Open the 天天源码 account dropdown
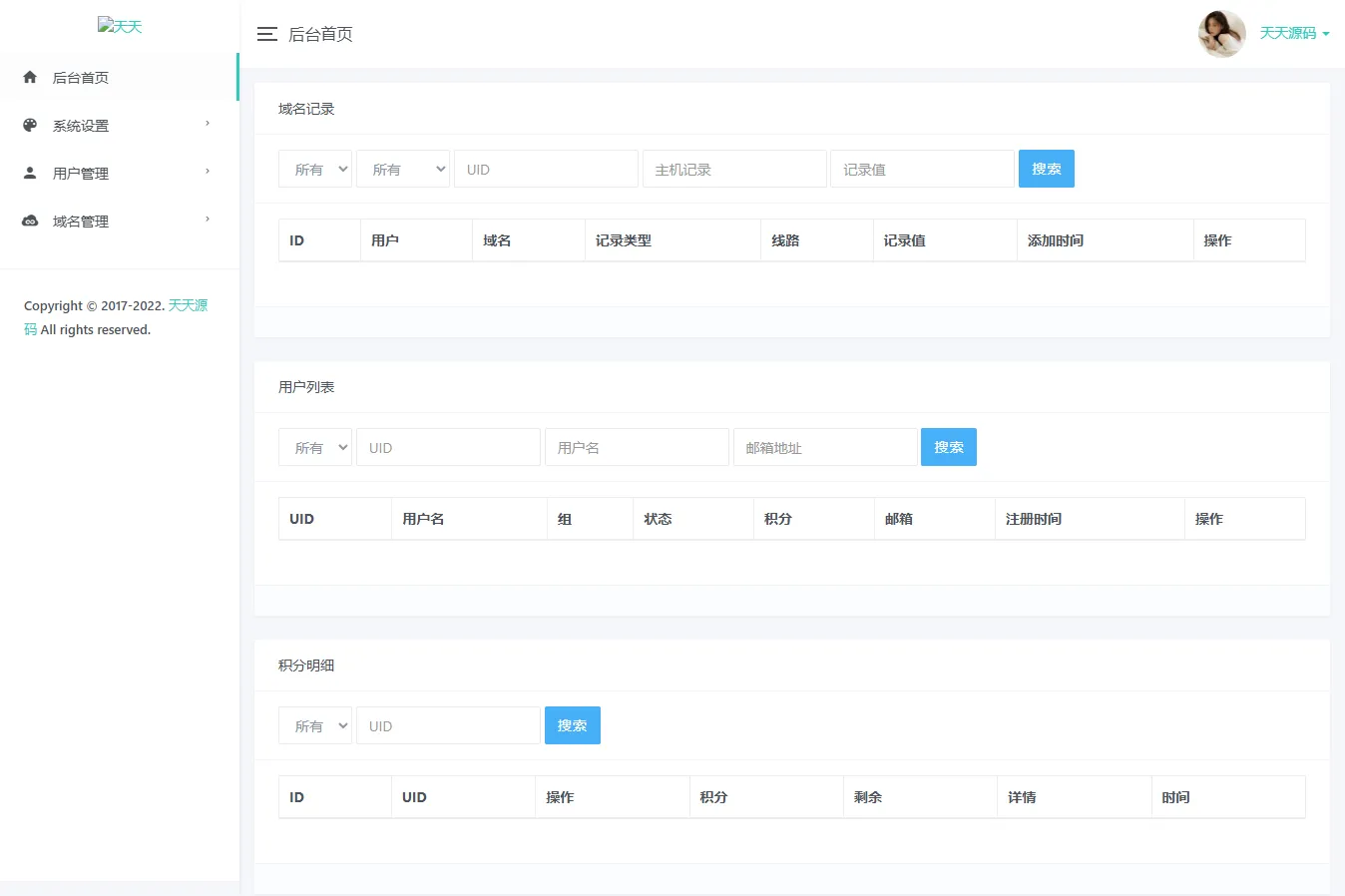Image resolution: width=1345 pixels, height=896 pixels. click(1294, 33)
